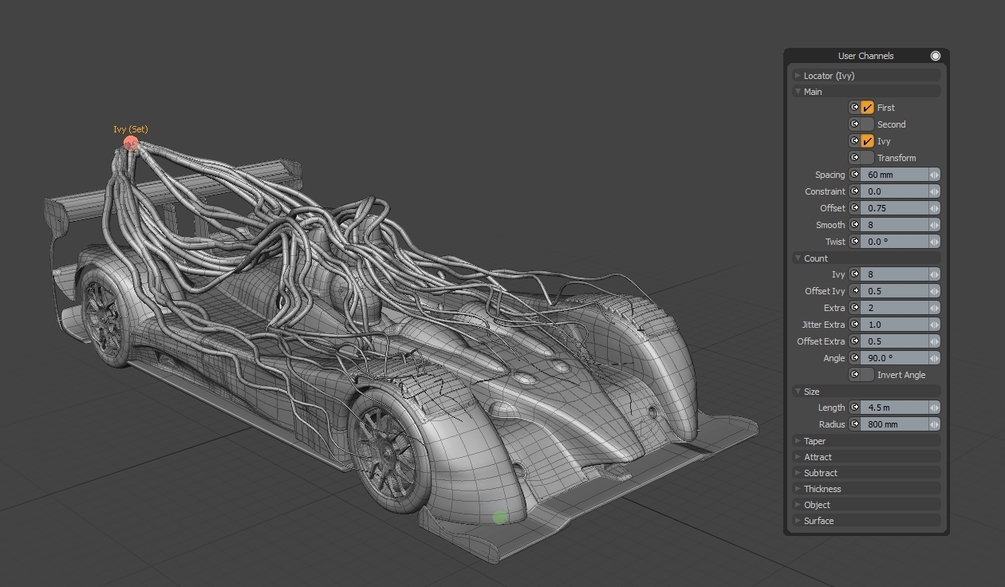This screenshot has width=1005, height=587.
Task: Uncheck the First checkbox
Action: [x=867, y=108]
